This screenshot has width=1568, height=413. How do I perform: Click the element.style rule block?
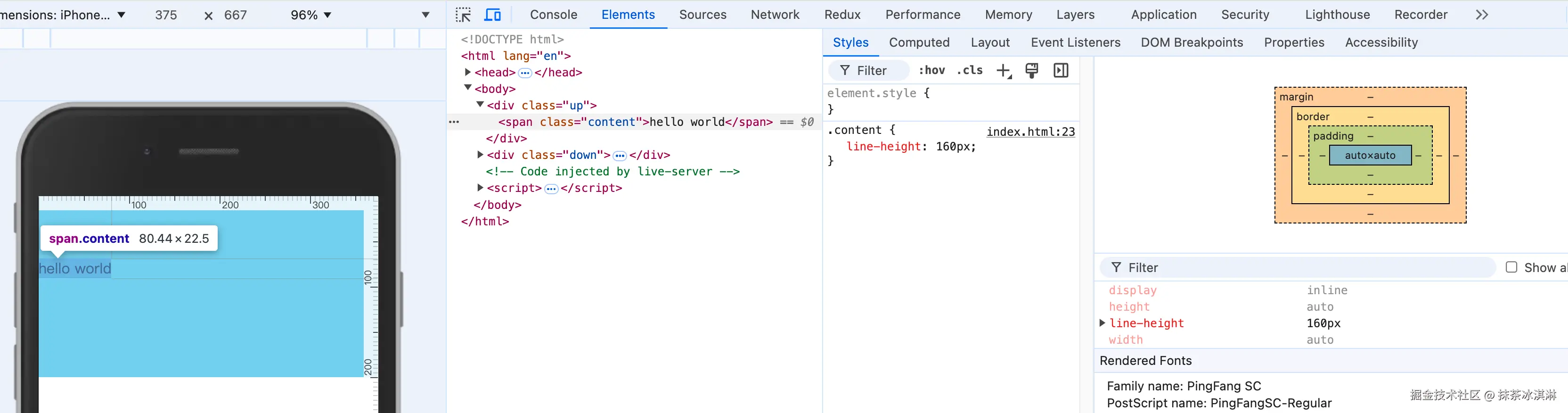(x=951, y=101)
